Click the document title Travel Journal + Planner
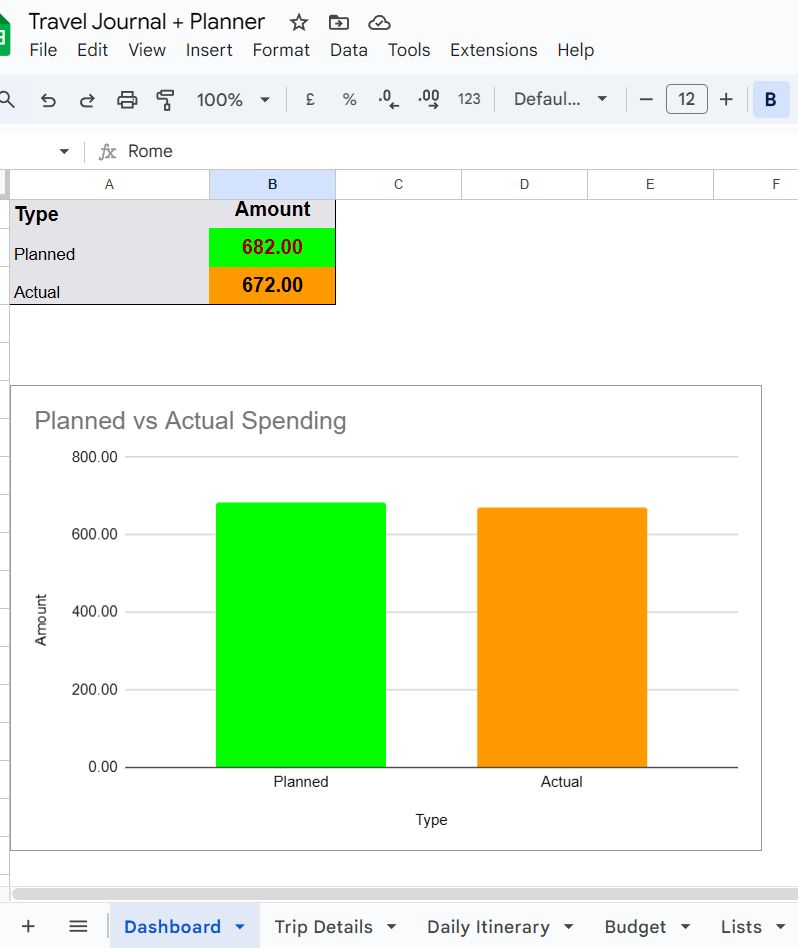Screen dimensions: 798x949 [147, 22]
